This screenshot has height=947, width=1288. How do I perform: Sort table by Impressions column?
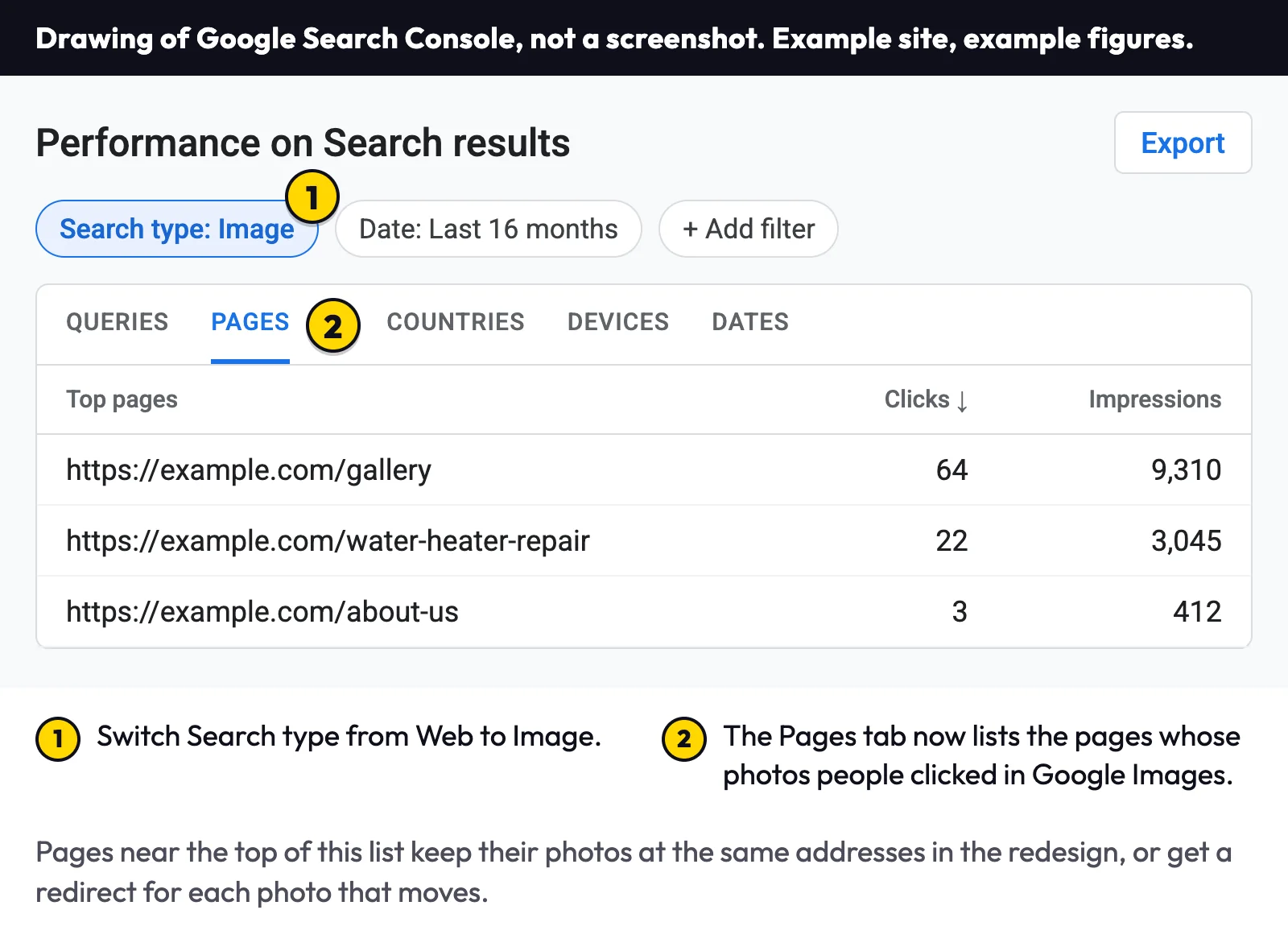1155,399
